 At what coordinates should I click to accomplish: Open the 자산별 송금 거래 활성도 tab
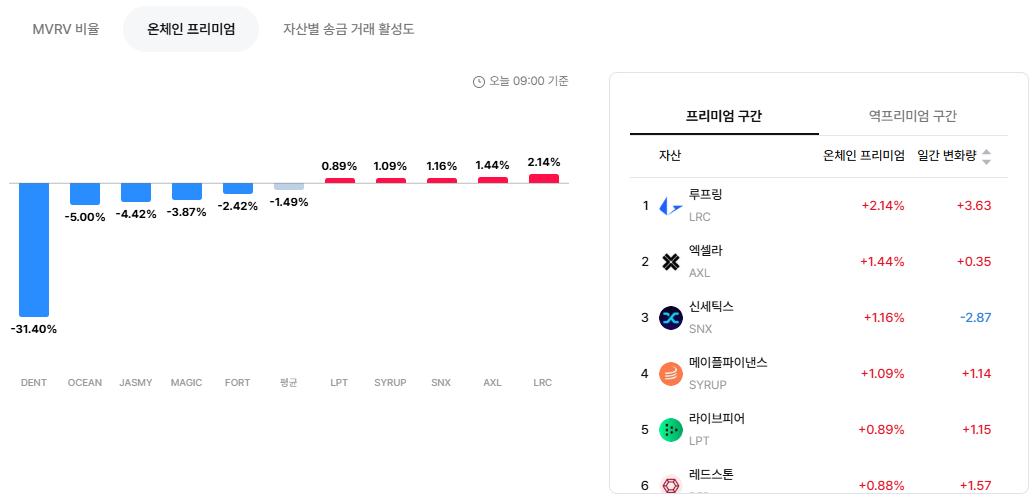click(349, 29)
